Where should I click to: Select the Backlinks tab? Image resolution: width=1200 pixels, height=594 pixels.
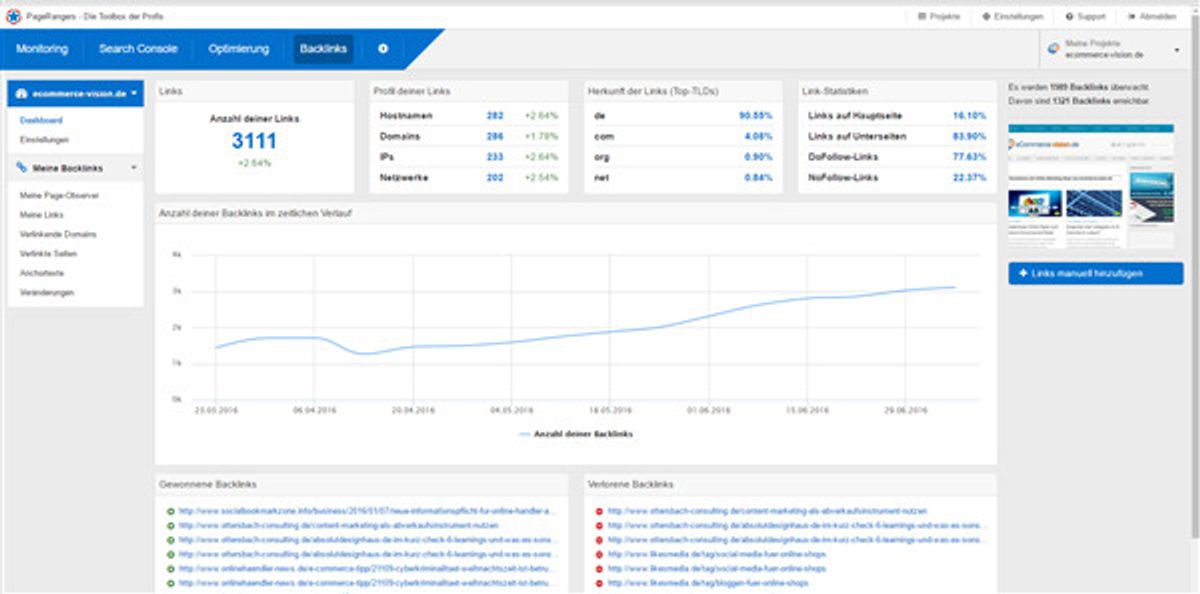pos(323,49)
